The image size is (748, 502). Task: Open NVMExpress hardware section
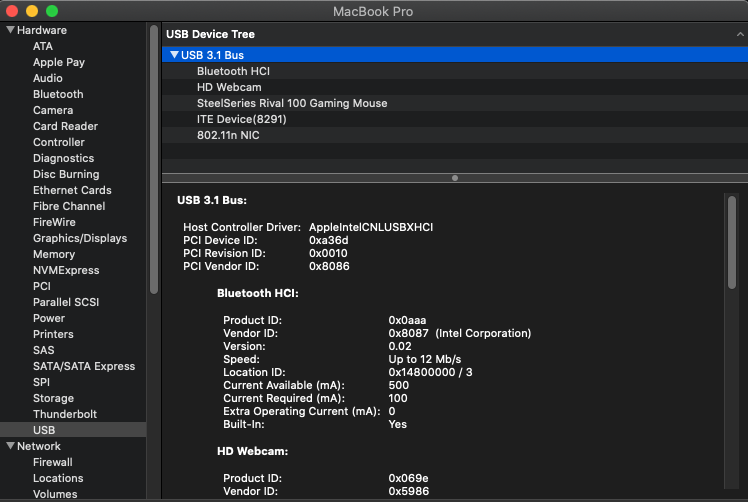click(x=66, y=270)
